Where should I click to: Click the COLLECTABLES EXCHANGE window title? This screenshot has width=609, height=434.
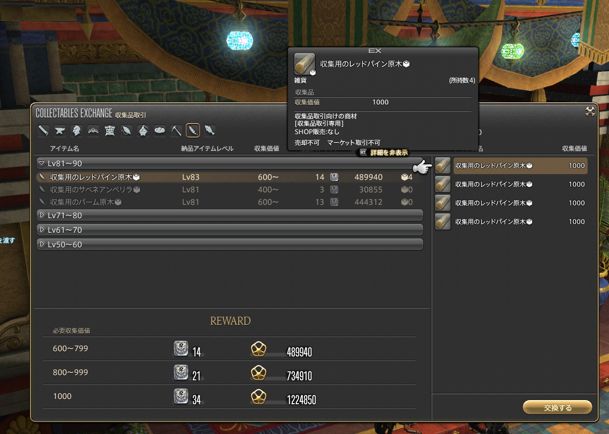point(74,113)
